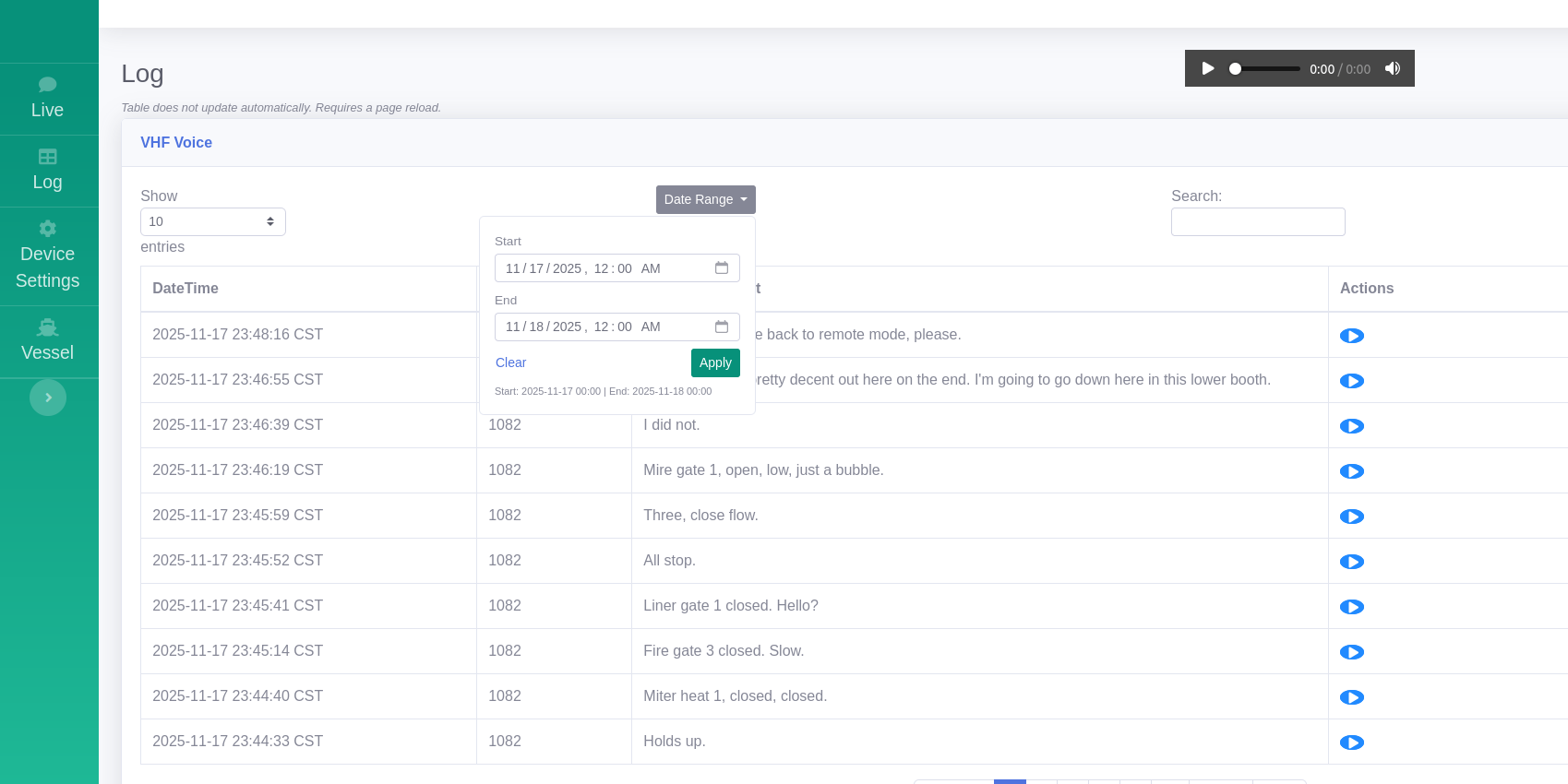Play audio for the 23:48:16 log entry

click(x=1351, y=336)
